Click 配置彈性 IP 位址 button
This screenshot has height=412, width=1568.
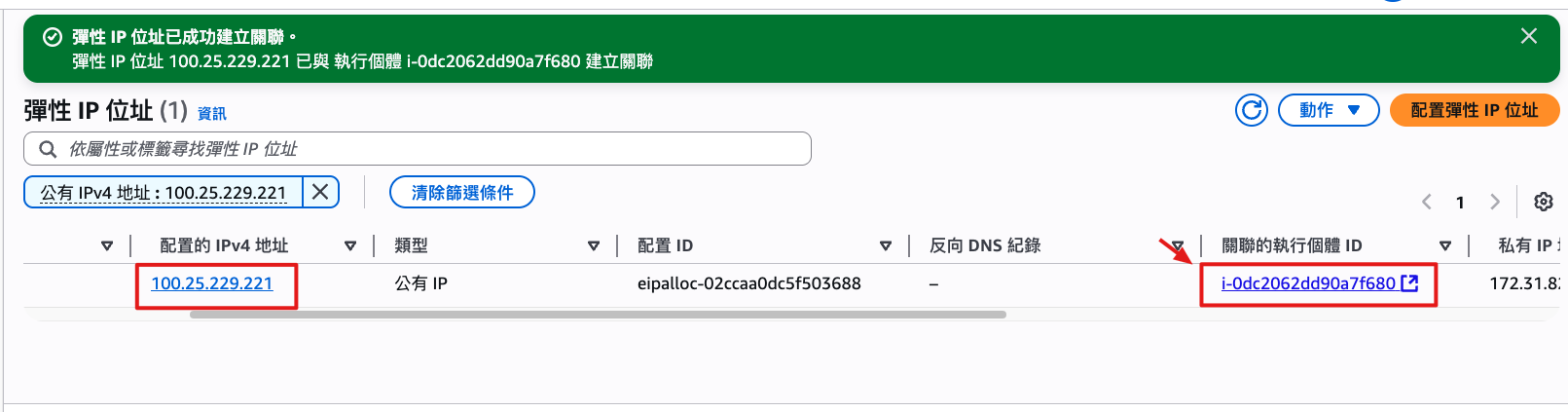coord(1474,110)
